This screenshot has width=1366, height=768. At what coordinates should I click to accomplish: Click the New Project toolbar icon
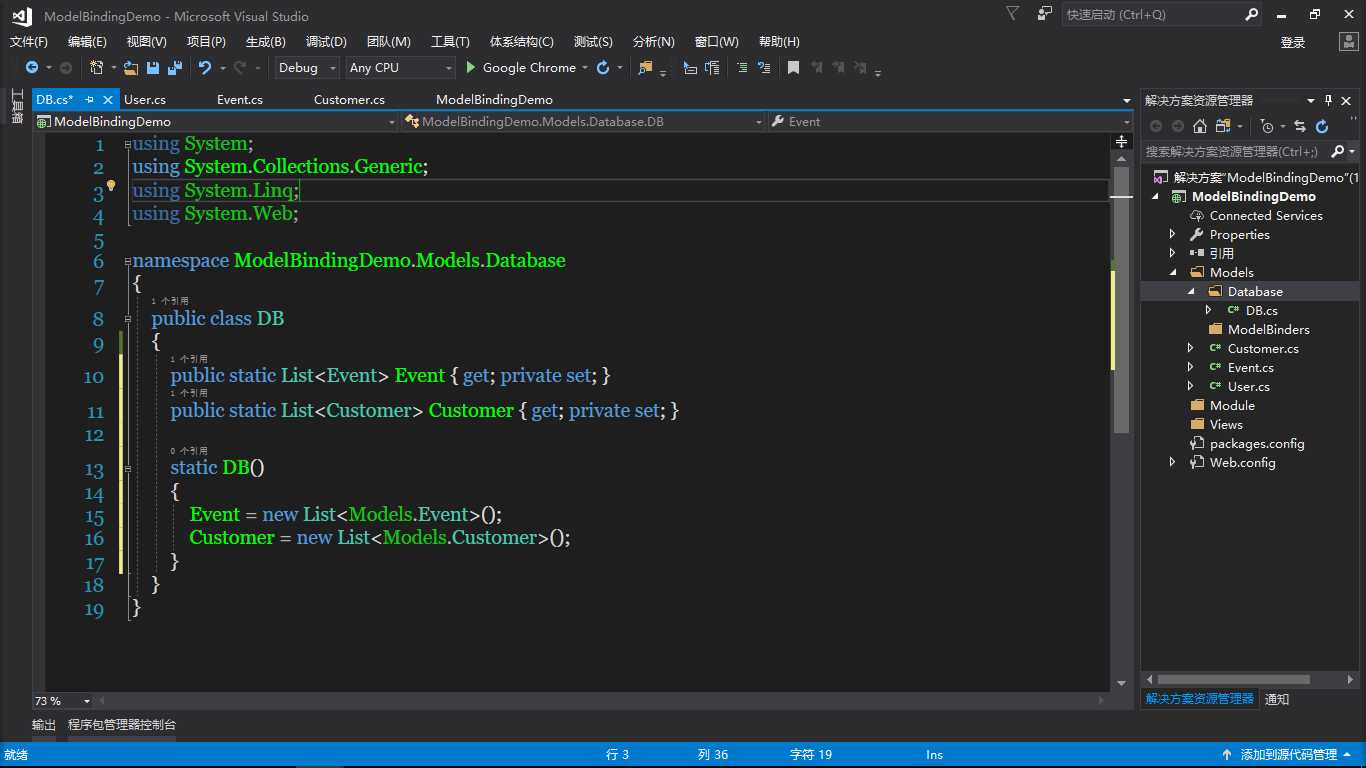point(96,68)
